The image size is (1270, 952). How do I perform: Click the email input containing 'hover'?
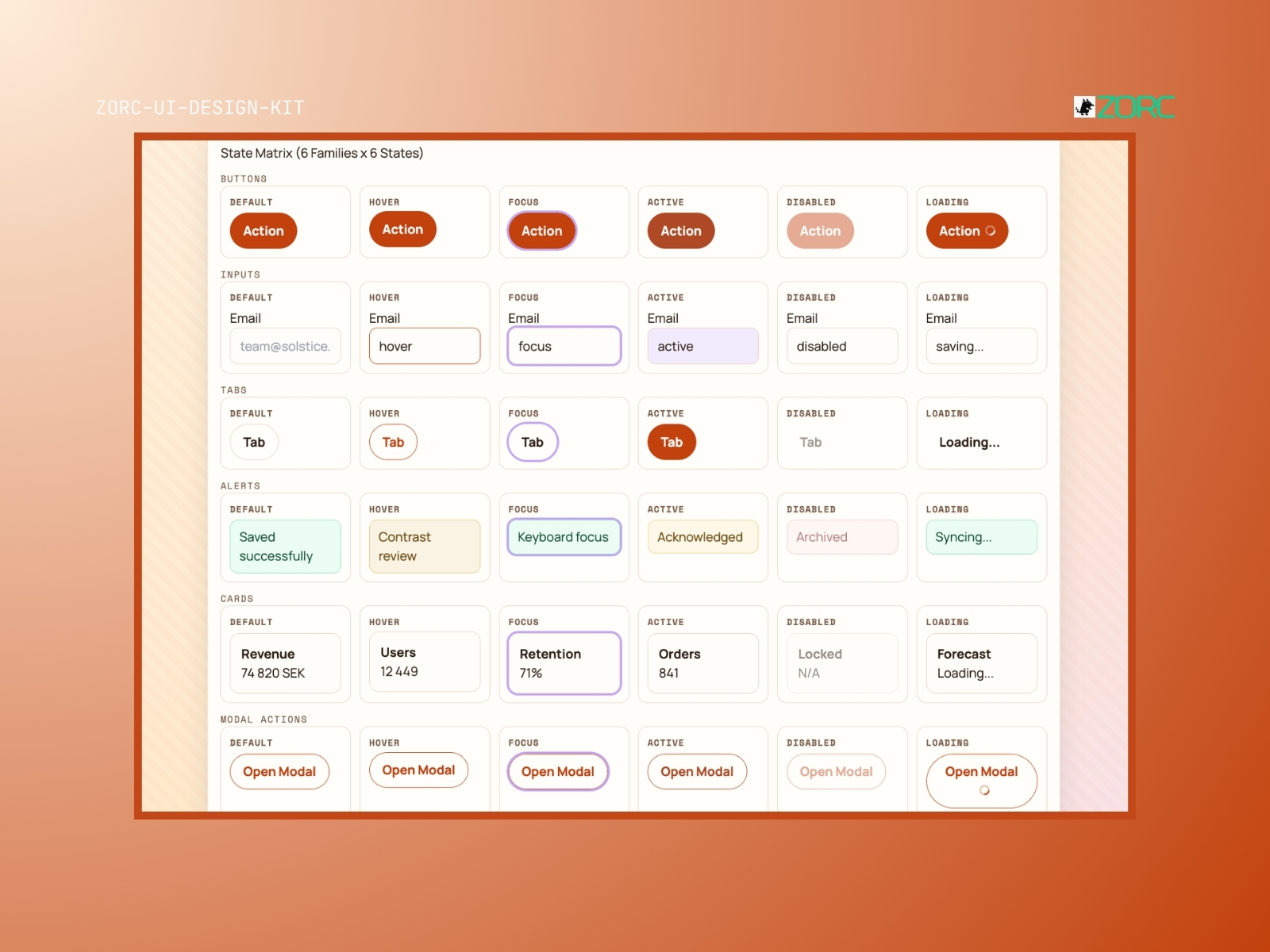425,346
